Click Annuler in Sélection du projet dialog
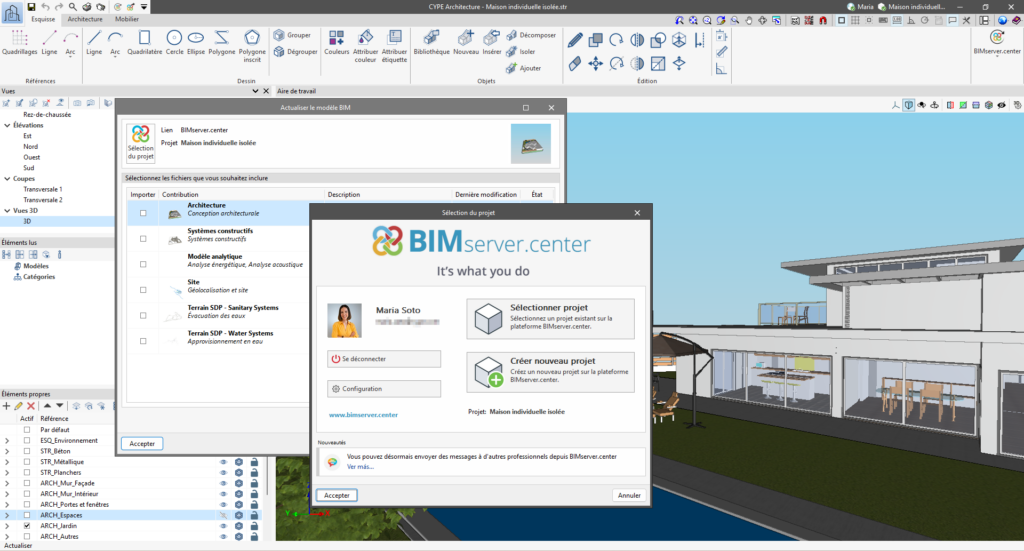The image size is (1024, 551). click(x=629, y=496)
